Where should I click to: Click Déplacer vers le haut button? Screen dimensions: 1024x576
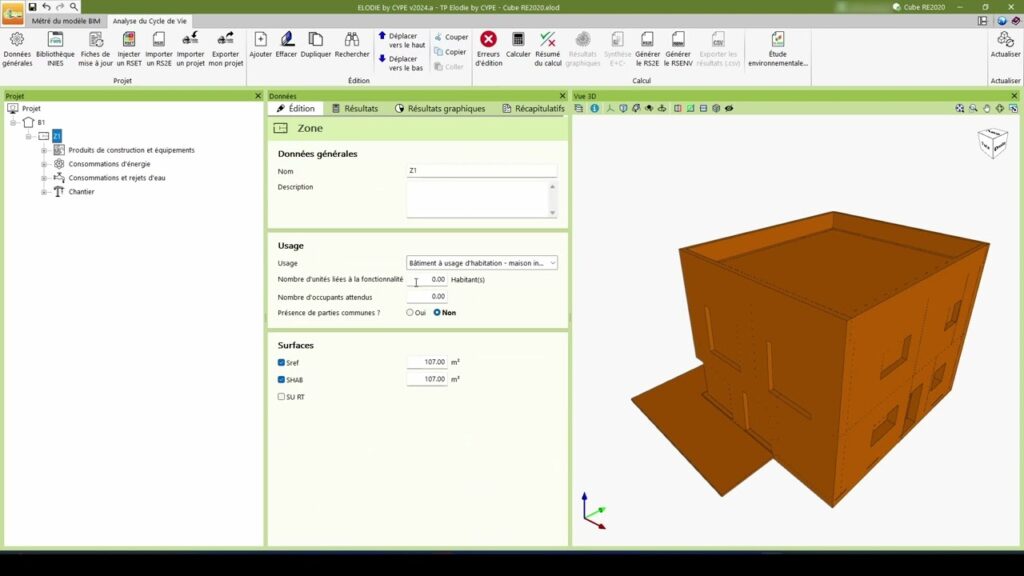click(x=402, y=40)
